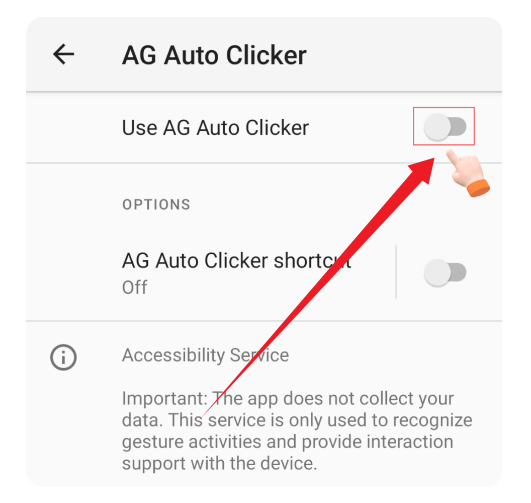
Task: Tap the white knob of the shortcut switch
Action: (x=437, y=273)
